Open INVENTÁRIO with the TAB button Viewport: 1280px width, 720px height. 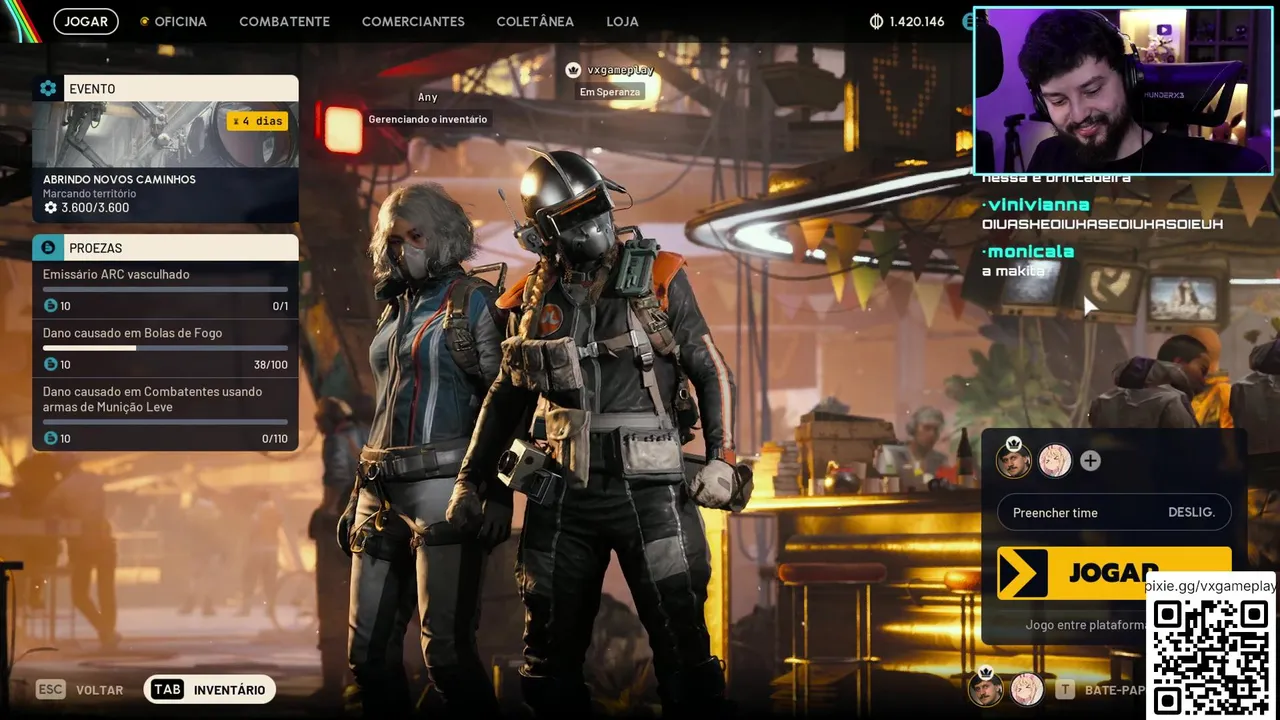(x=210, y=690)
